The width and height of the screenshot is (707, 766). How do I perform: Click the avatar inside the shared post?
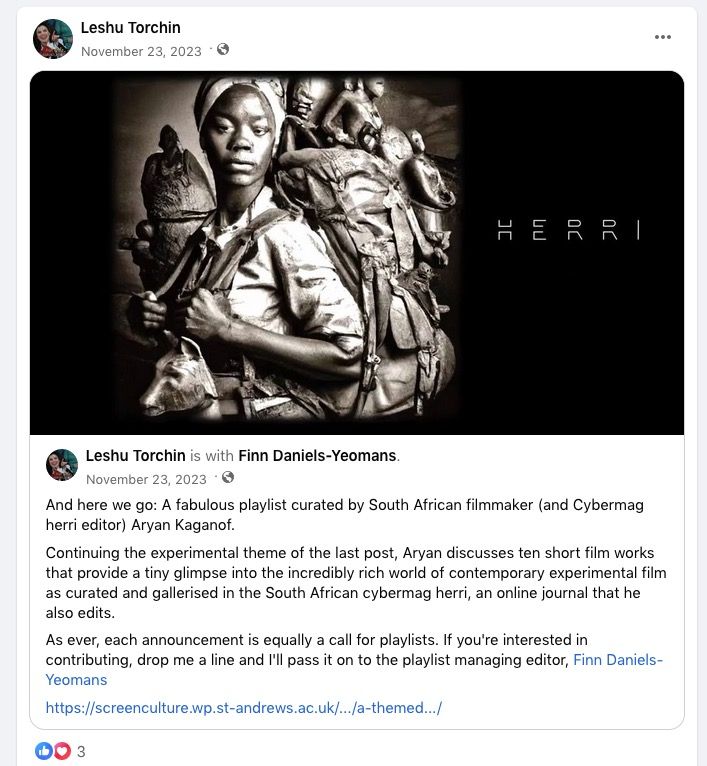62,465
